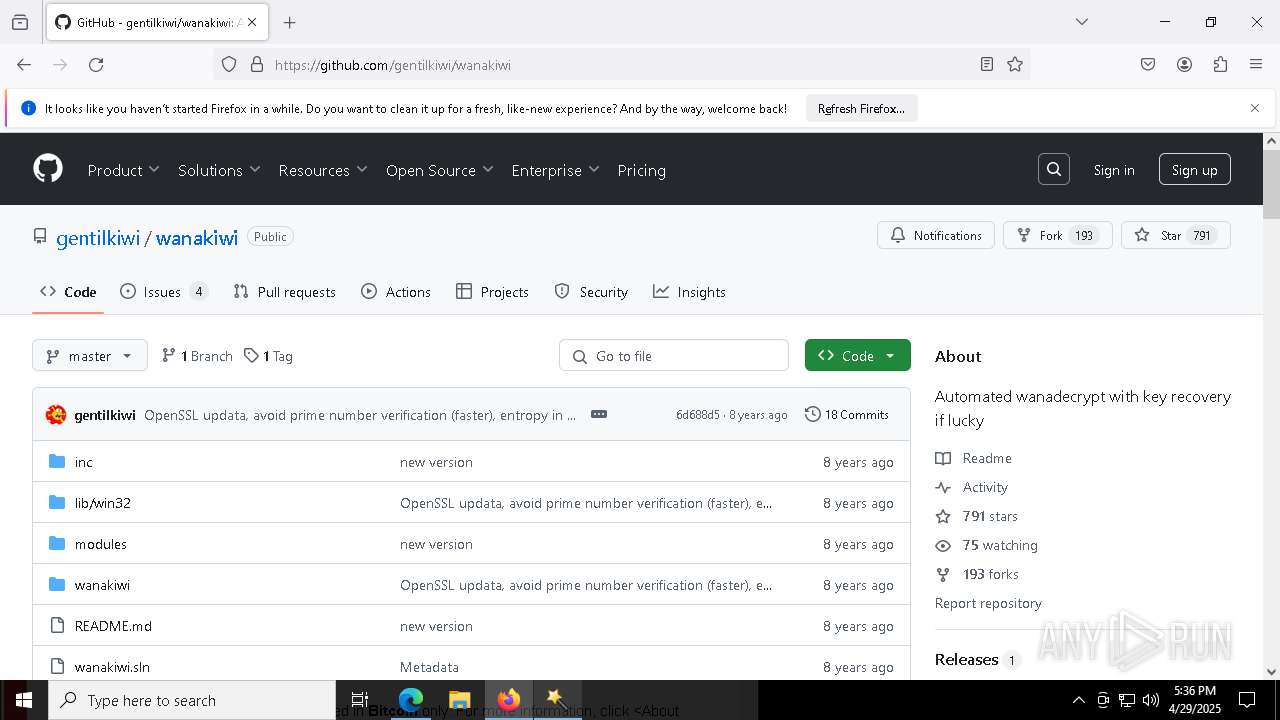
Task: Expand the Product navigation dropdown
Action: point(124,170)
